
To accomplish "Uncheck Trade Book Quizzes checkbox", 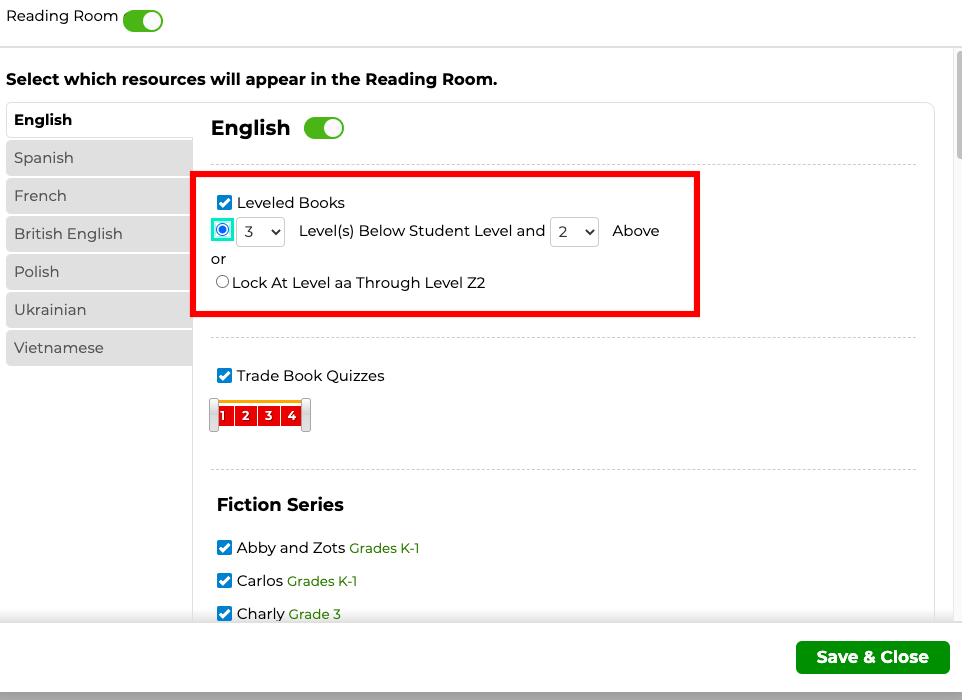I will [225, 375].
